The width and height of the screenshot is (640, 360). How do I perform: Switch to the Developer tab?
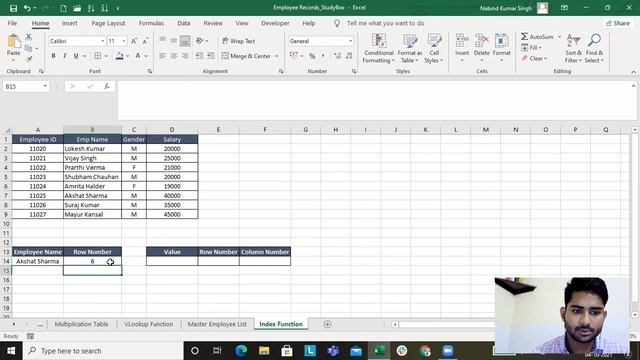pos(275,23)
